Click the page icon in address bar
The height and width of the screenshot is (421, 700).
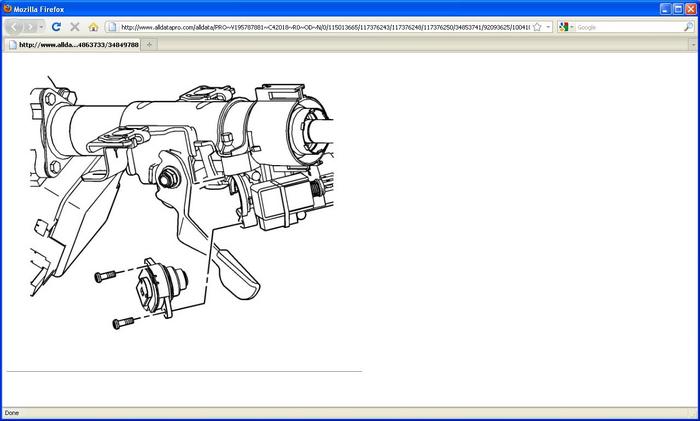[x=112, y=27]
